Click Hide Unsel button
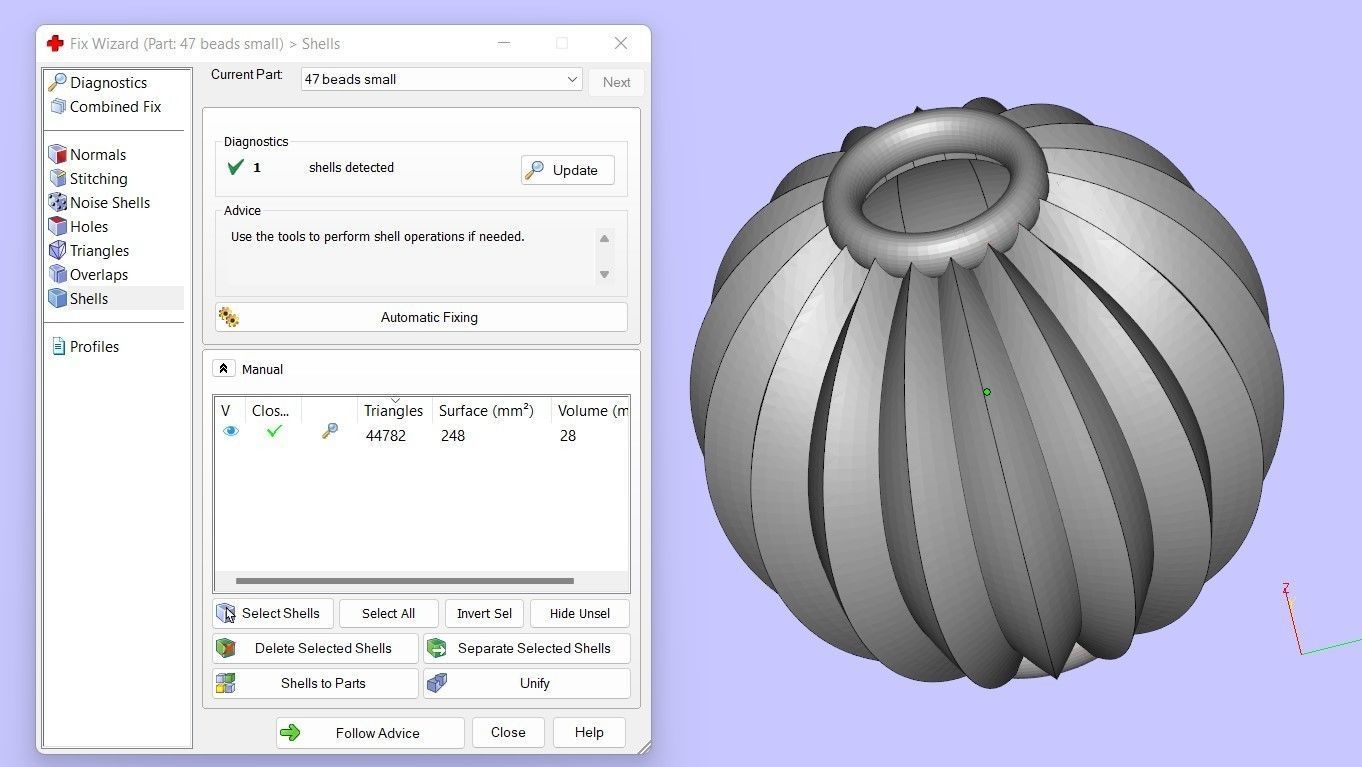This screenshot has width=1362, height=767. click(580, 613)
